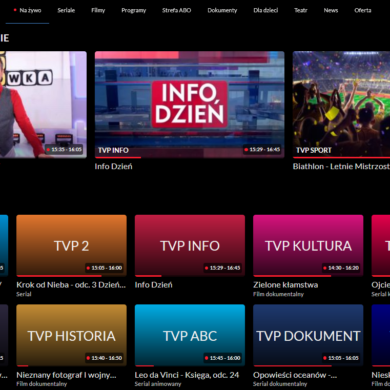This screenshot has width=390, height=390.
Task: Open the News section
Action: (331, 10)
